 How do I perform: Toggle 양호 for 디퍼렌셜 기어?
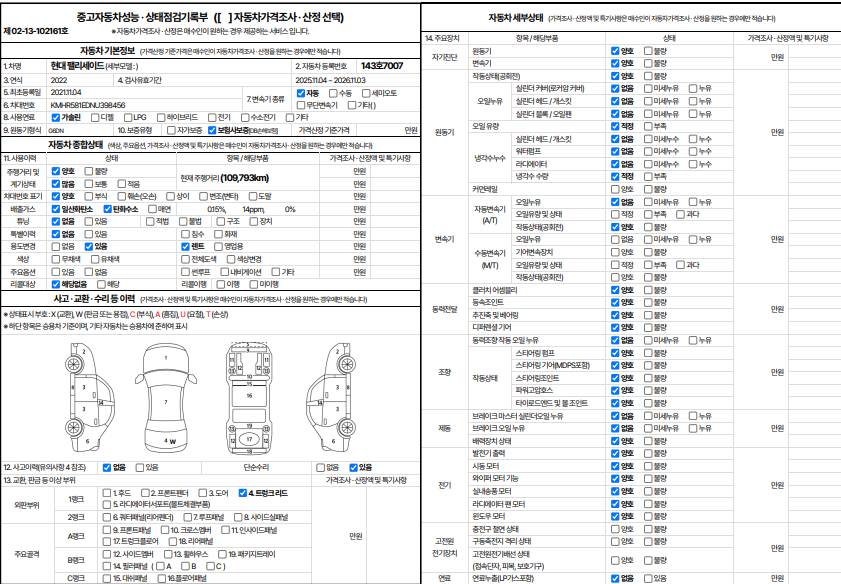(615, 328)
